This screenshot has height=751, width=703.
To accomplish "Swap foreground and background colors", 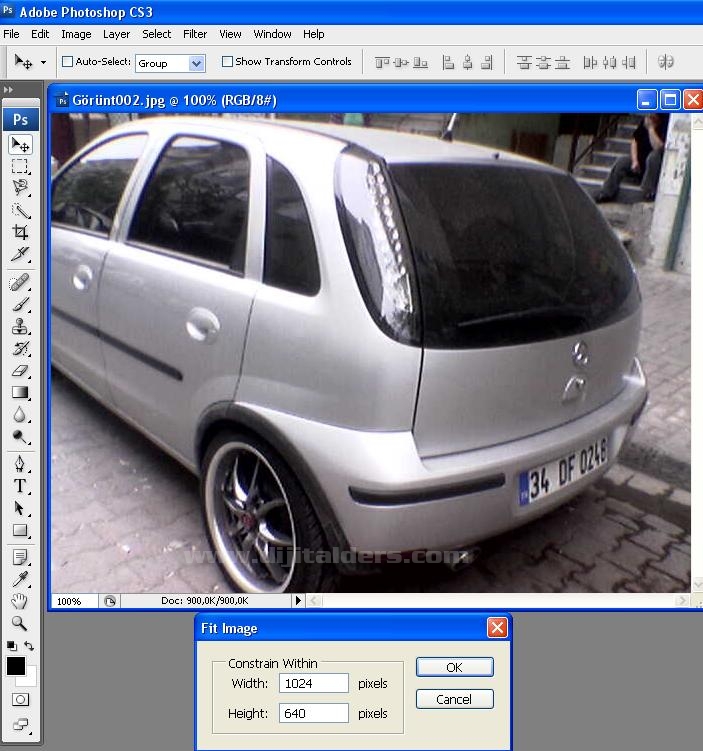I will [x=29, y=646].
